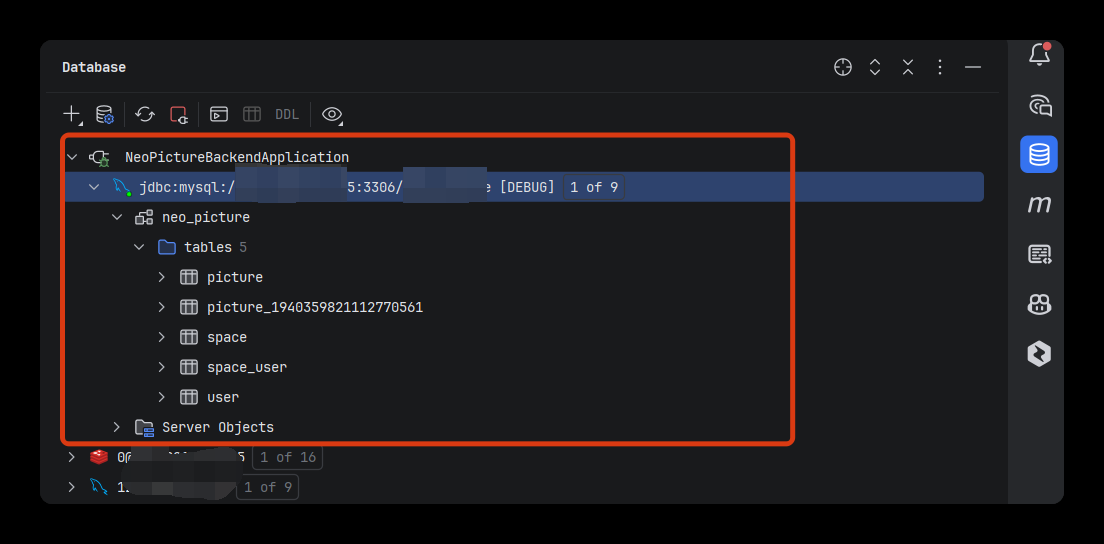Select the user table

[x=222, y=397]
